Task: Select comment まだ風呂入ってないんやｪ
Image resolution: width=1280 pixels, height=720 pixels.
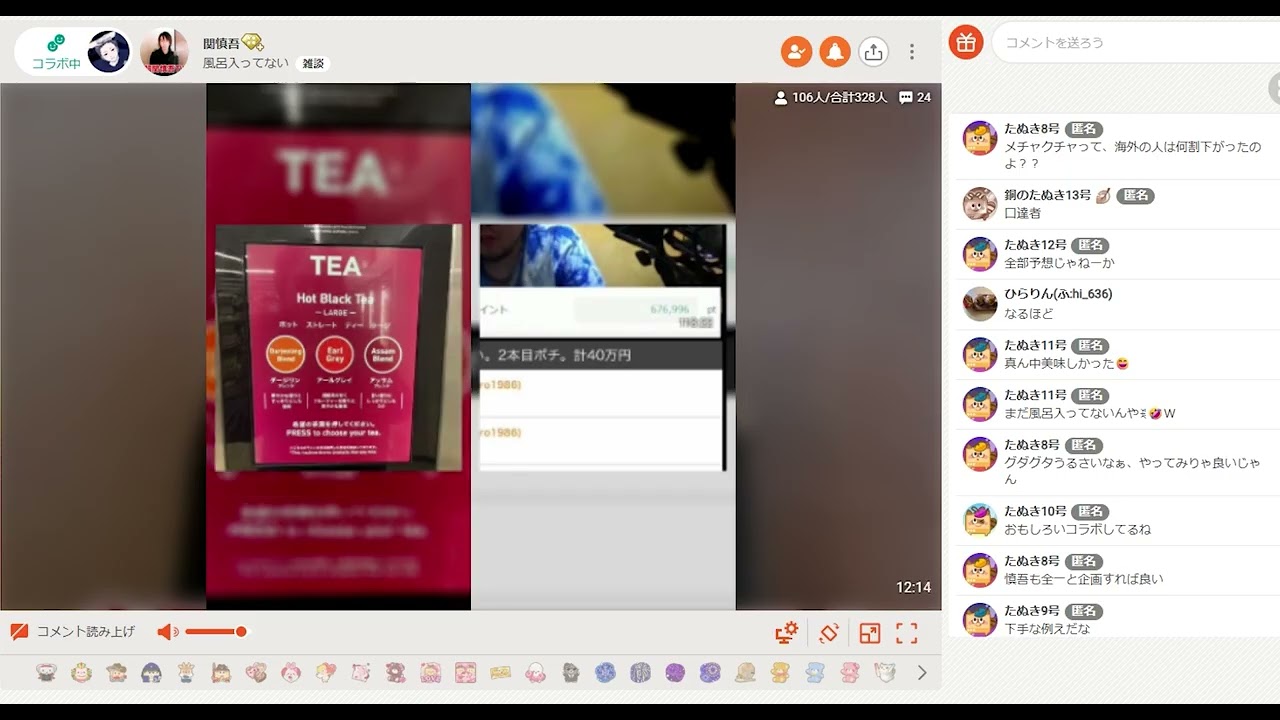Action: 1090,413
